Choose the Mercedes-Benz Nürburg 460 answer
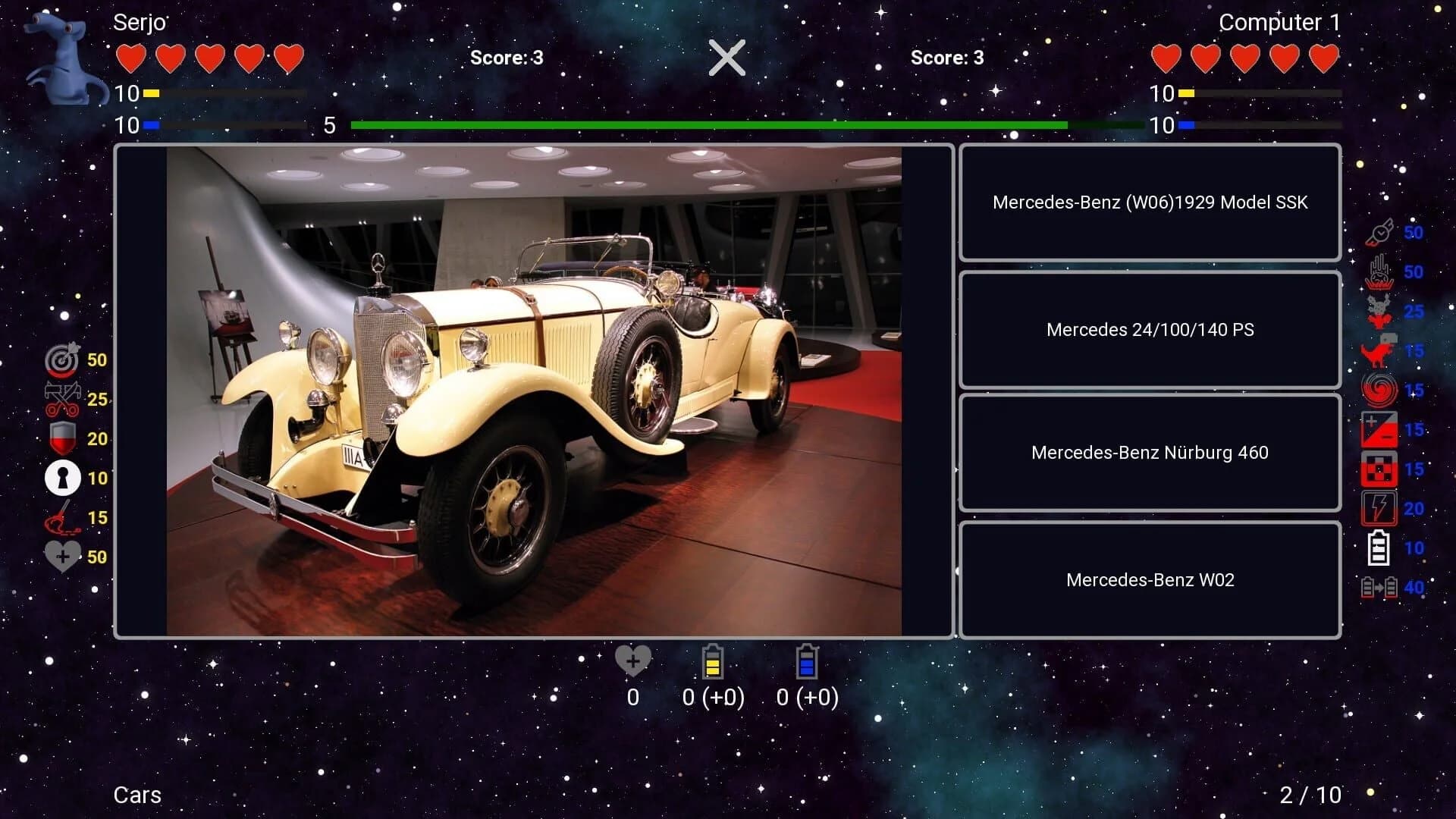Image resolution: width=1456 pixels, height=819 pixels. tap(1150, 453)
